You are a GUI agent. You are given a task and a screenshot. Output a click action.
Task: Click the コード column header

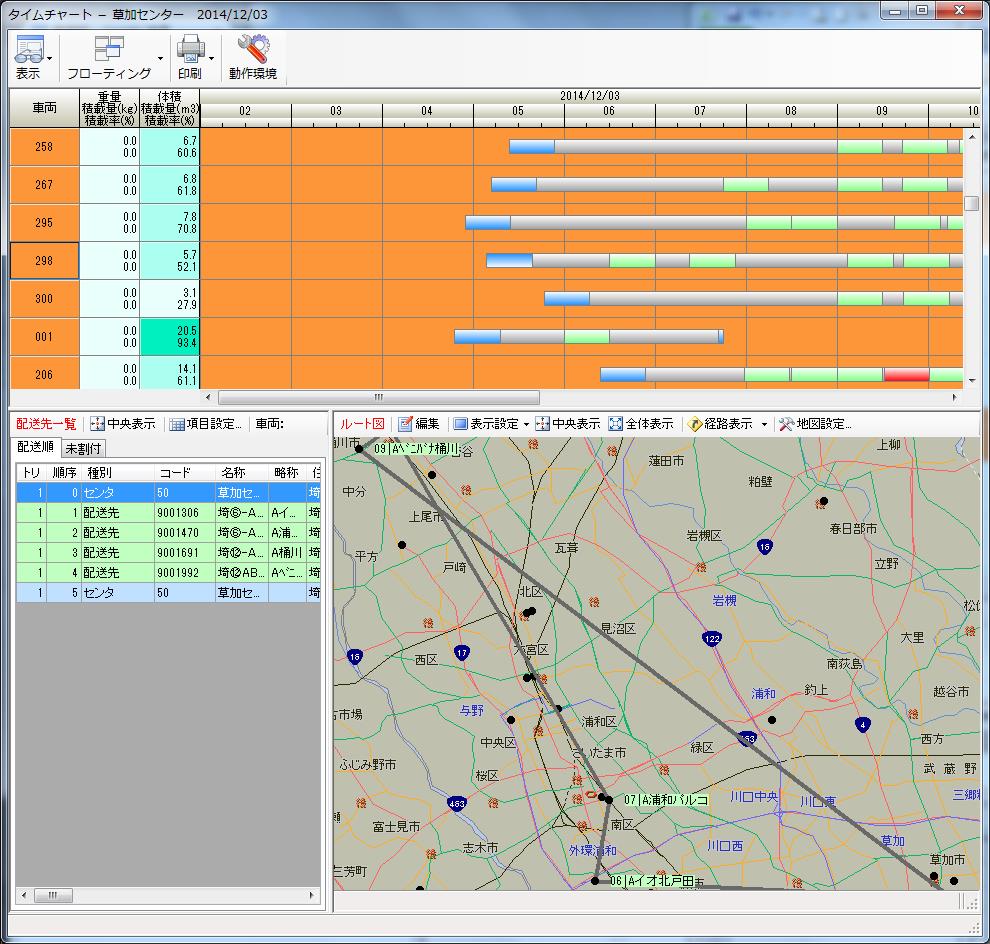174,472
